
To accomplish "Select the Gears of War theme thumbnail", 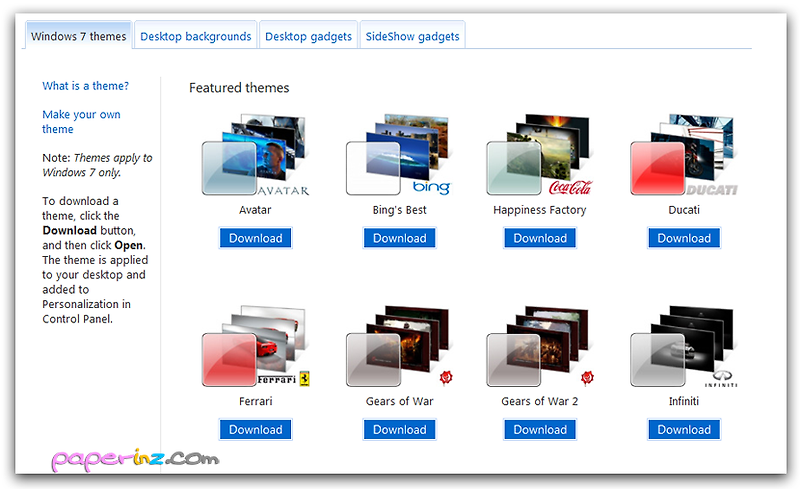I will (399, 347).
